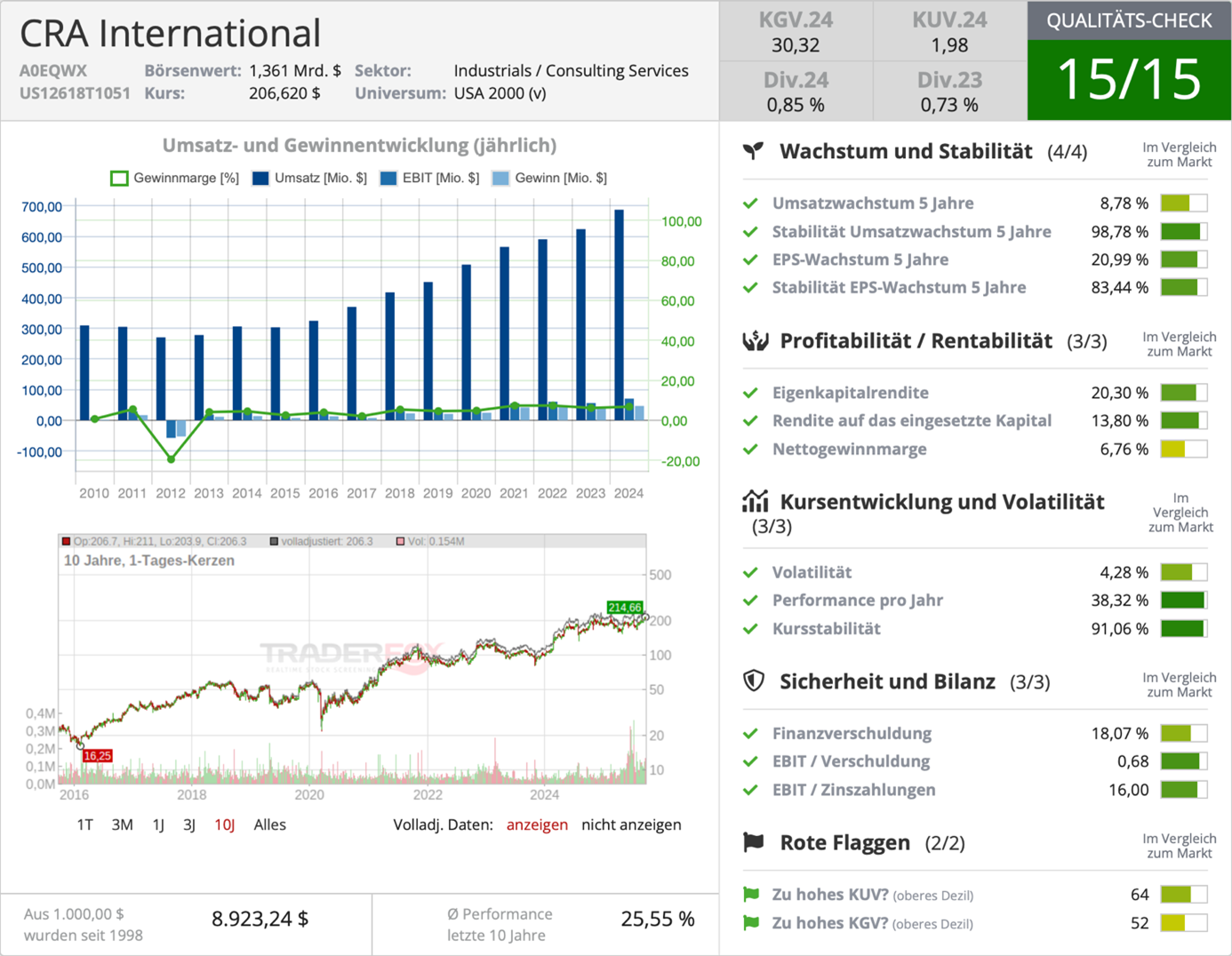This screenshot has width=1232, height=956.
Task: Click the rating bar for Umsatzwachstum 5 Jahre
Action: (x=1184, y=203)
